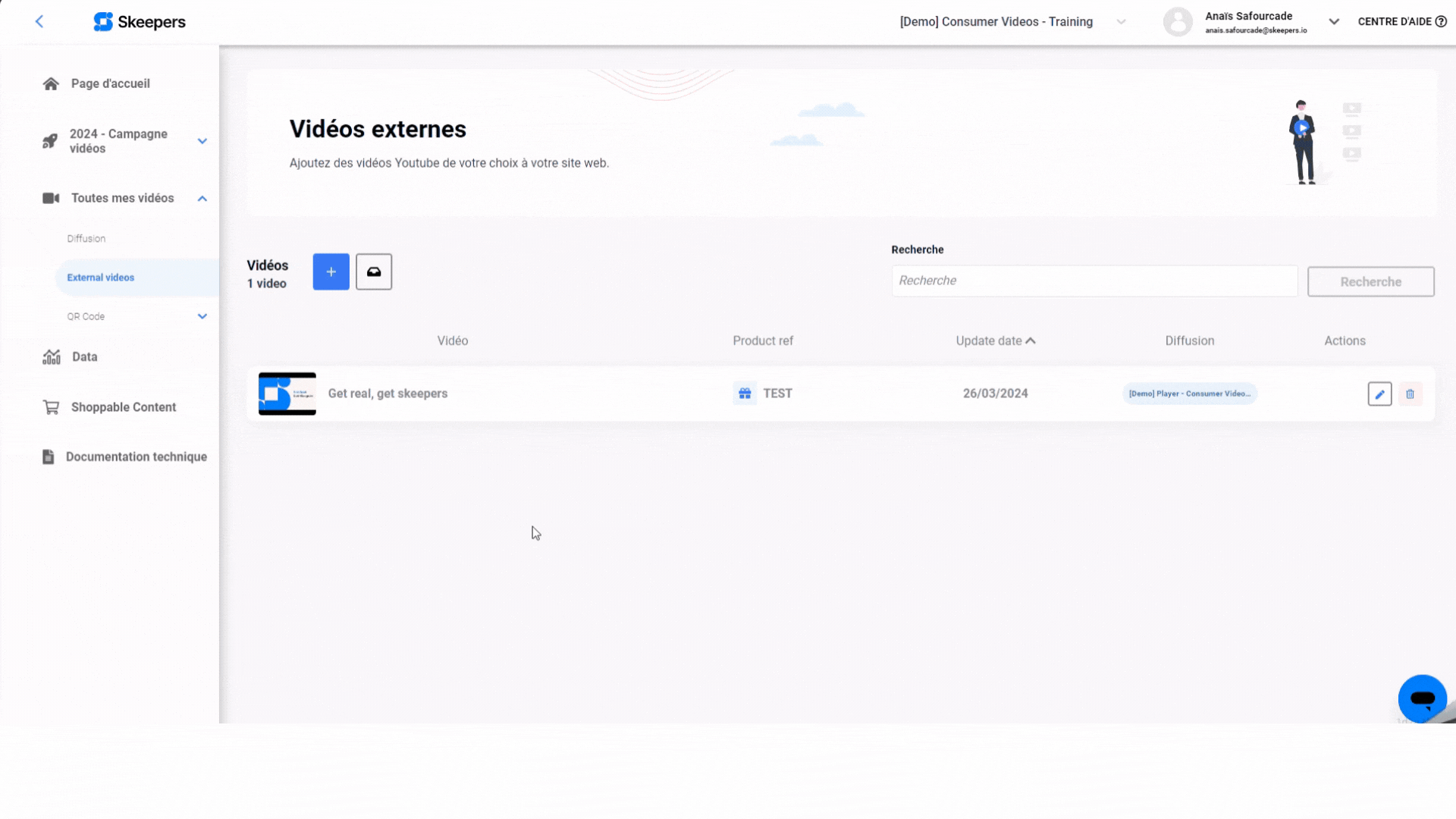
Task: Expand the QR Code sidebar item
Action: [202, 316]
